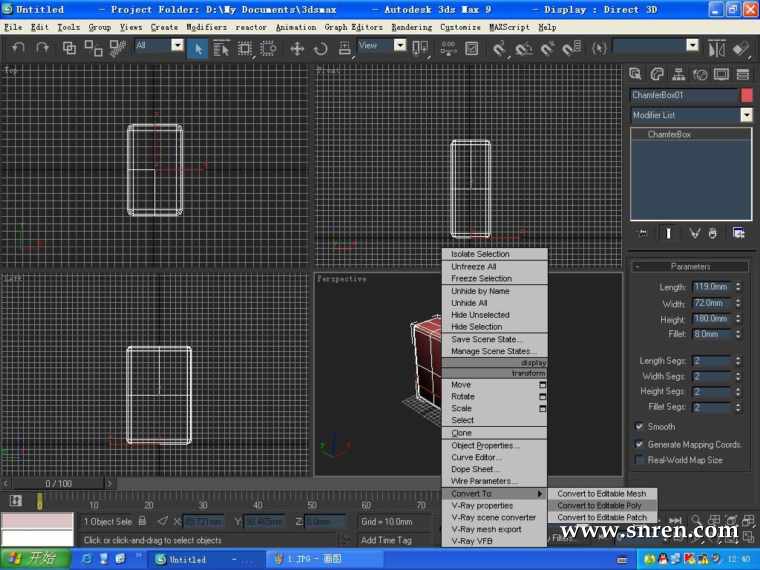Toggle the Smooth checkbox

pos(639,427)
